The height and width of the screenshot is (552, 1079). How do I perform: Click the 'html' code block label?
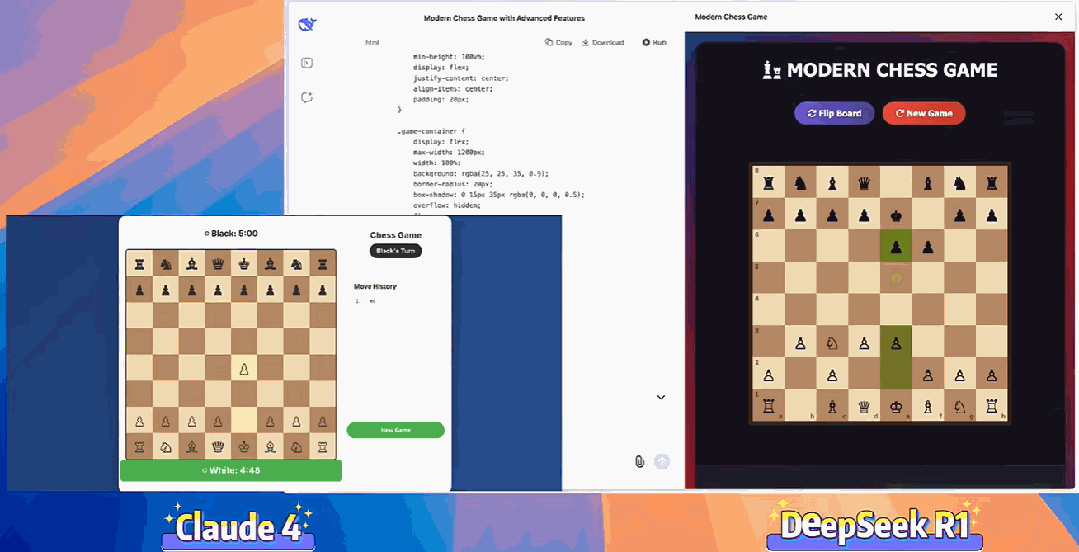[x=372, y=43]
